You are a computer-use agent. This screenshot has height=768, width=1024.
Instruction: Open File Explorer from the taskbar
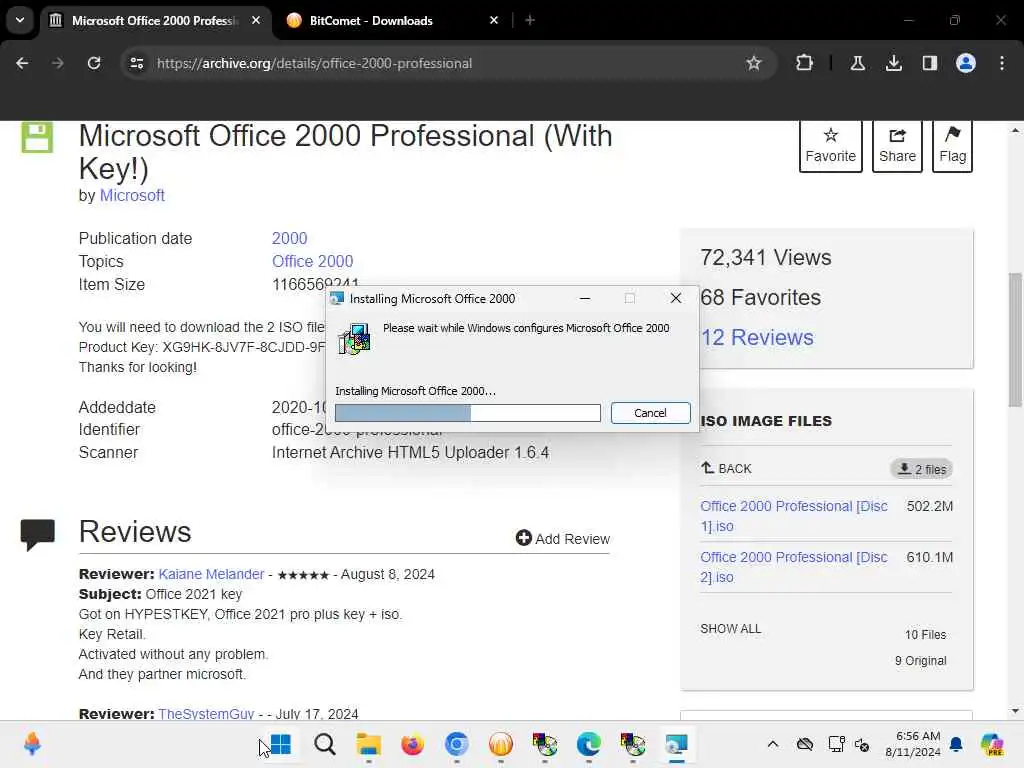(x=368, y=744)
